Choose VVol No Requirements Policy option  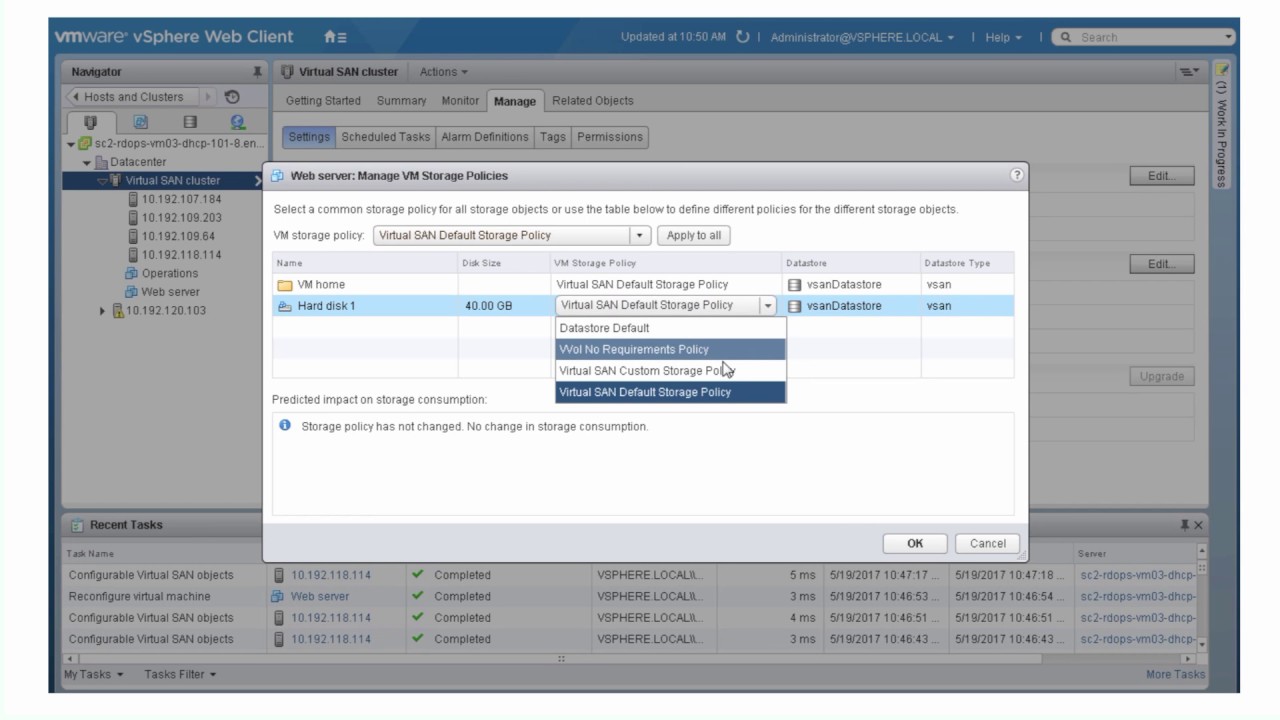coord(670,349)
